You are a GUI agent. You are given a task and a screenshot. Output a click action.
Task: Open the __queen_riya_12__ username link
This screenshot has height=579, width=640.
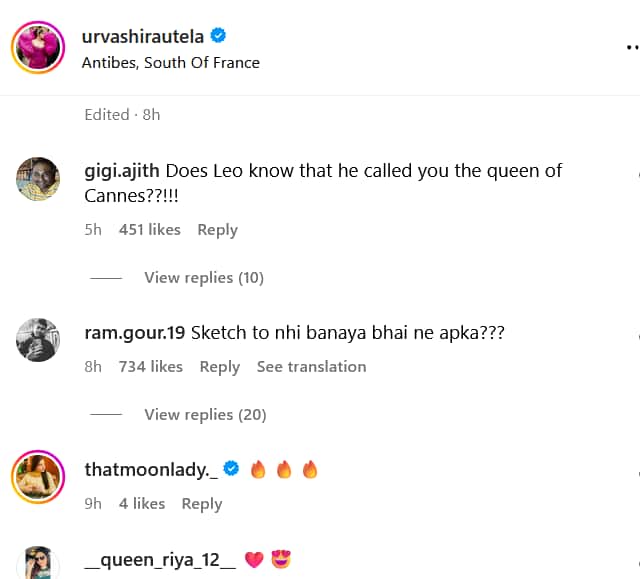pyautogui.click(x=159, y=560)
